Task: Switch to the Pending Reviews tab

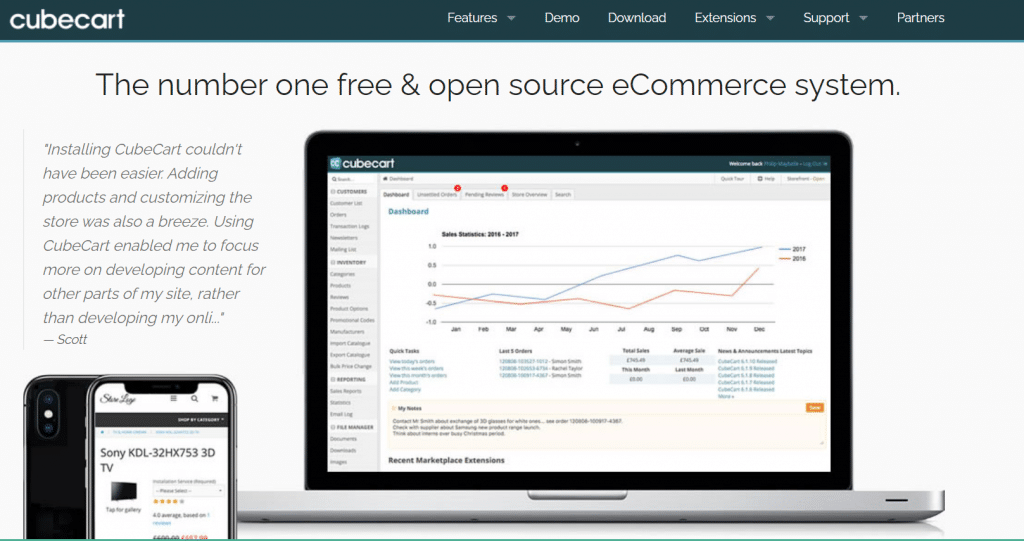Action: click(x=484, y=194)
